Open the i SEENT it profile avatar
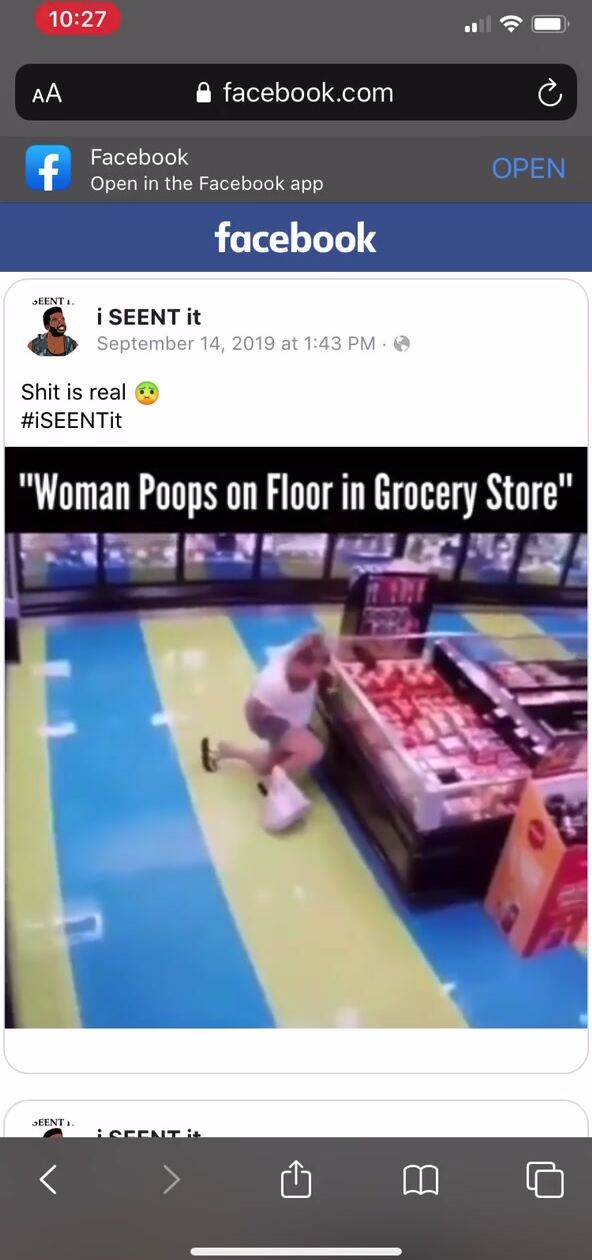 [x=53, y=329]
